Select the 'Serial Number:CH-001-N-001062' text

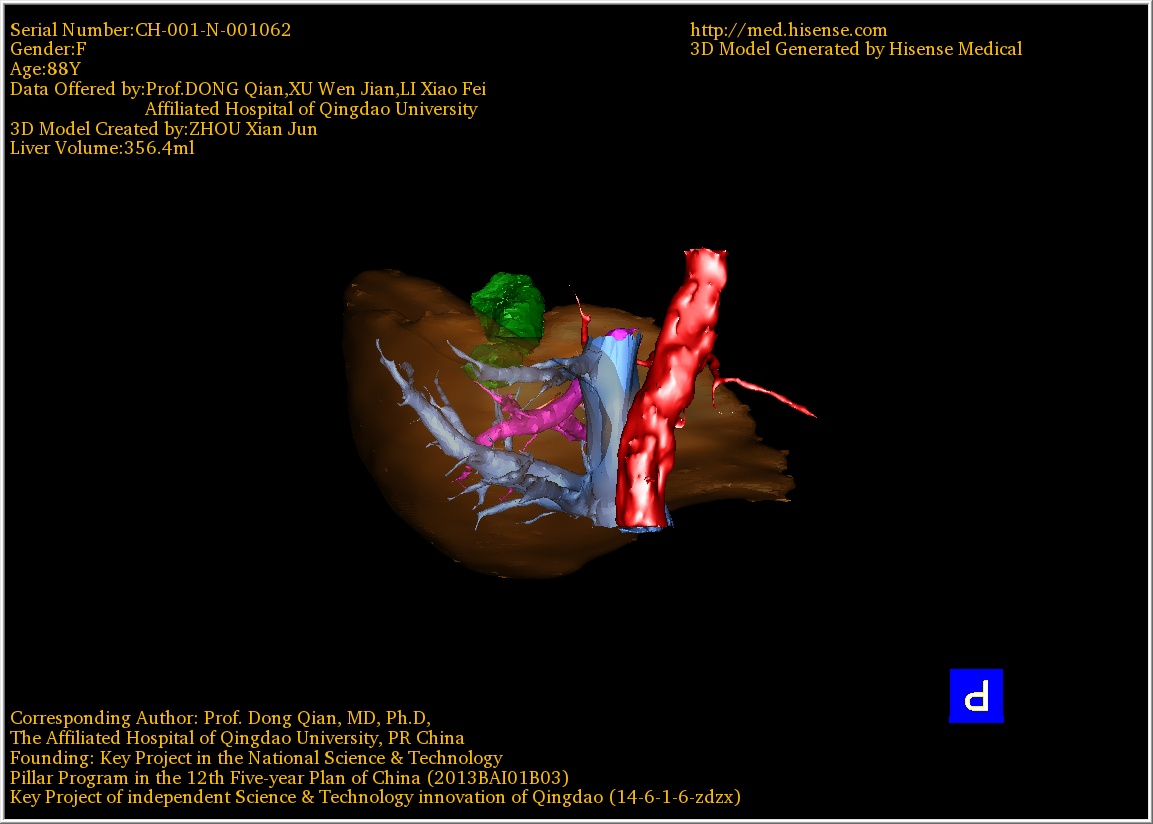pyautogui.click(x=150, y=30)
